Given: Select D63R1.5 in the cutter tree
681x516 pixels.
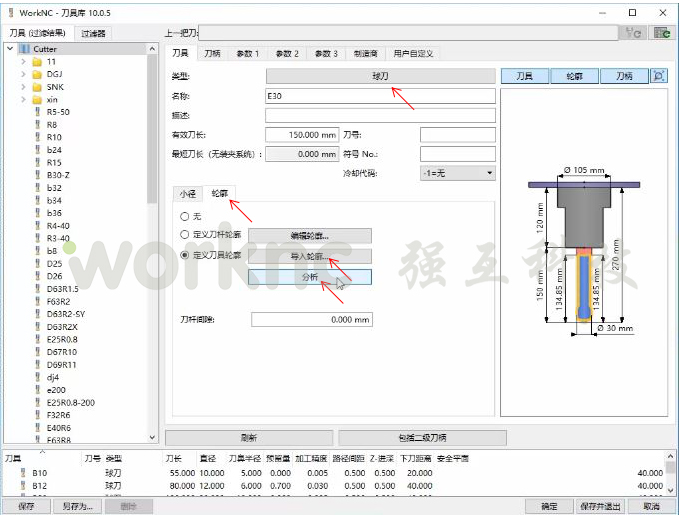Looking at the screenshot, I should tap(63, 289).
